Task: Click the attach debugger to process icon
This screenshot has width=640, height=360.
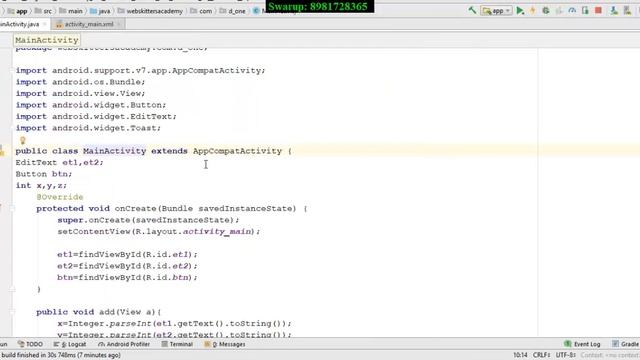Action: tap(585, 11)
